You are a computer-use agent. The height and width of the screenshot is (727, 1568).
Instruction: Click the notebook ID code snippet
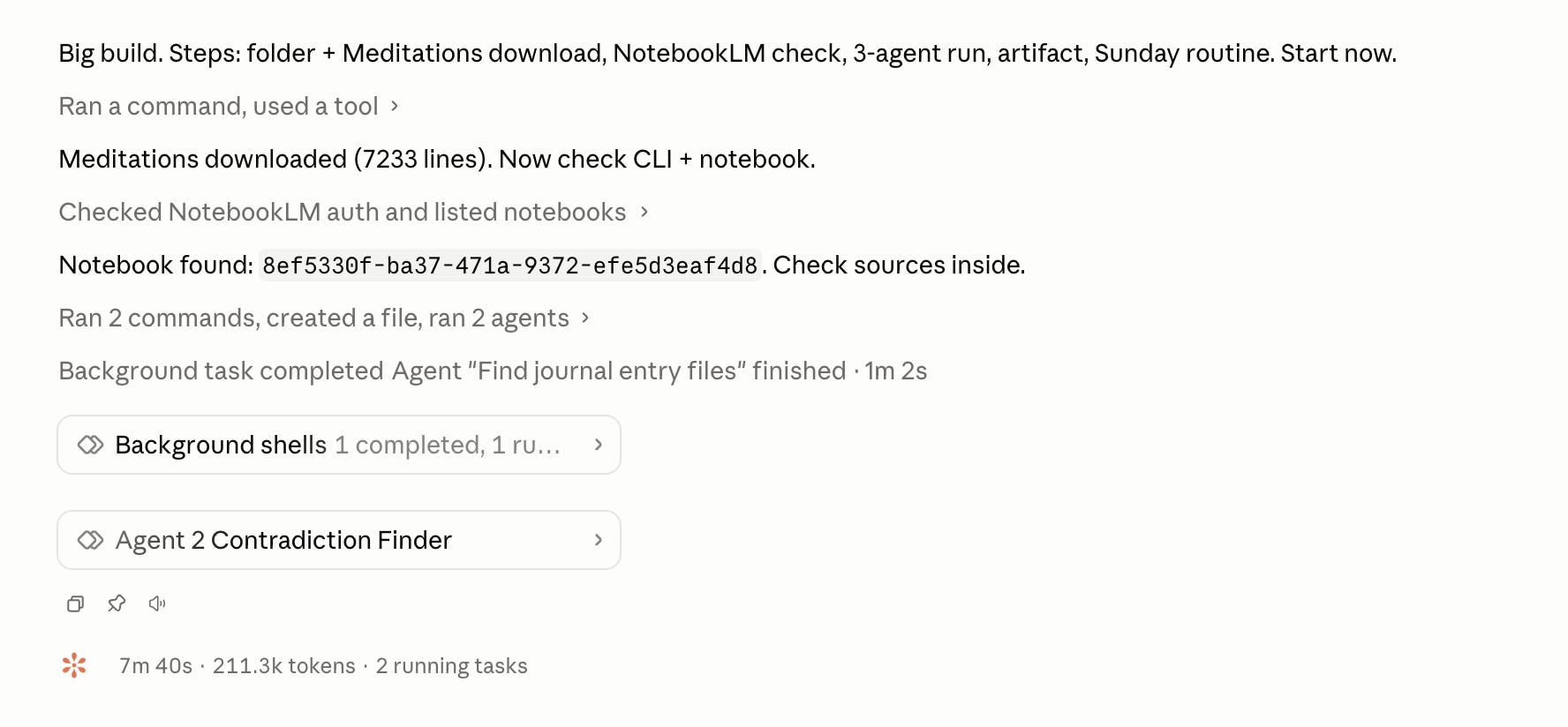pyautogui.click(x=510, y=265)
